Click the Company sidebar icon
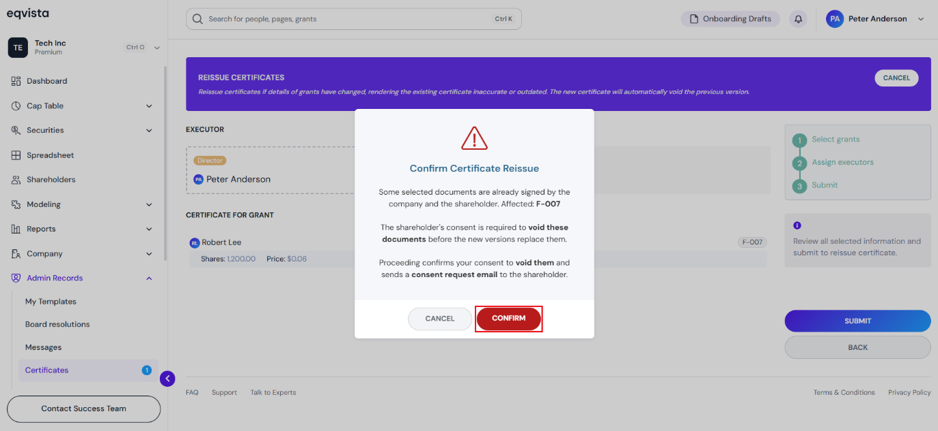The height and width of the screenshot is (431, 938). click(x=16, y=254)
